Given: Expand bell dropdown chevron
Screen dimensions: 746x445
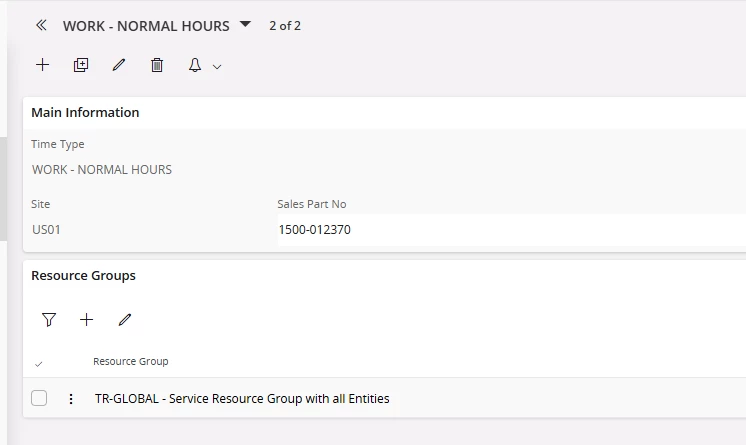Looking at the screenshot, I should [x=217, y=67].
